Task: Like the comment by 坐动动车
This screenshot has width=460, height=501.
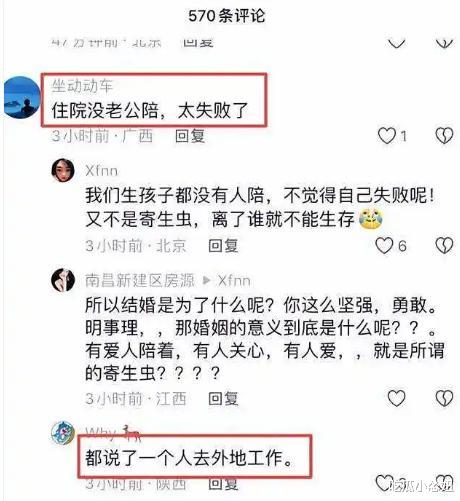Action: click(387, 136)
